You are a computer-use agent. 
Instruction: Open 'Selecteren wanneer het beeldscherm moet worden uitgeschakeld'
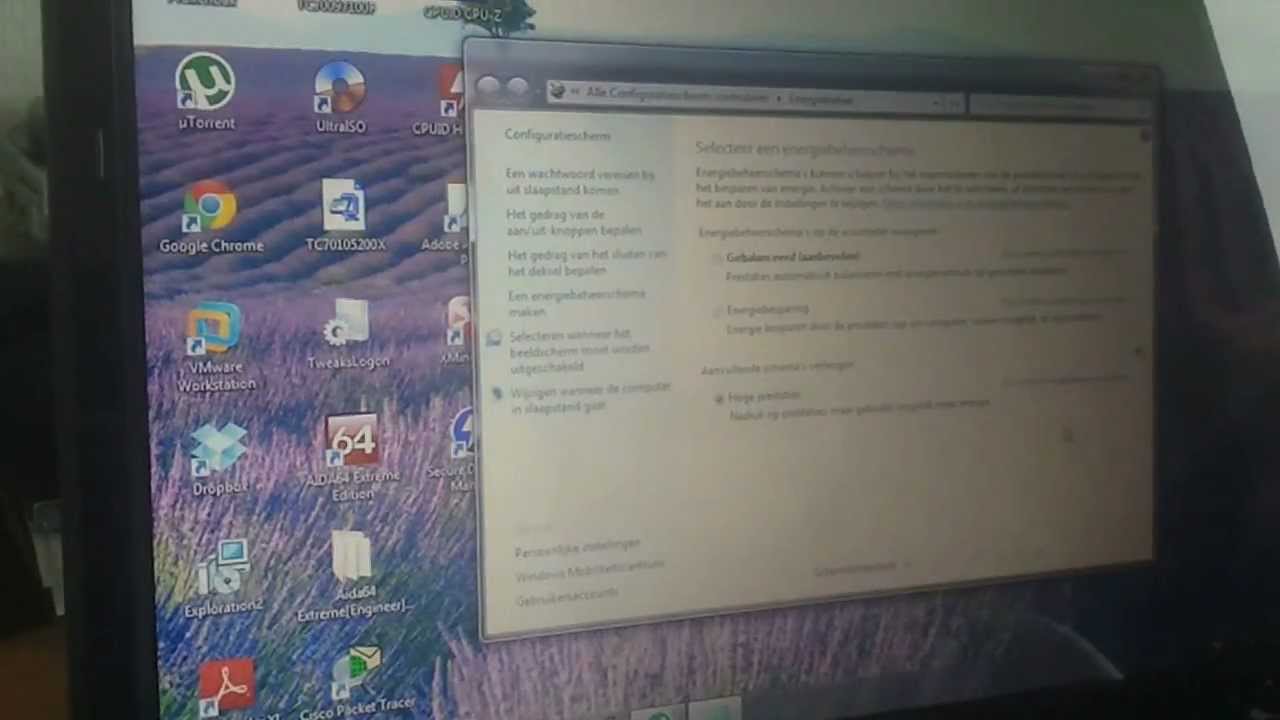coord(580,351)
